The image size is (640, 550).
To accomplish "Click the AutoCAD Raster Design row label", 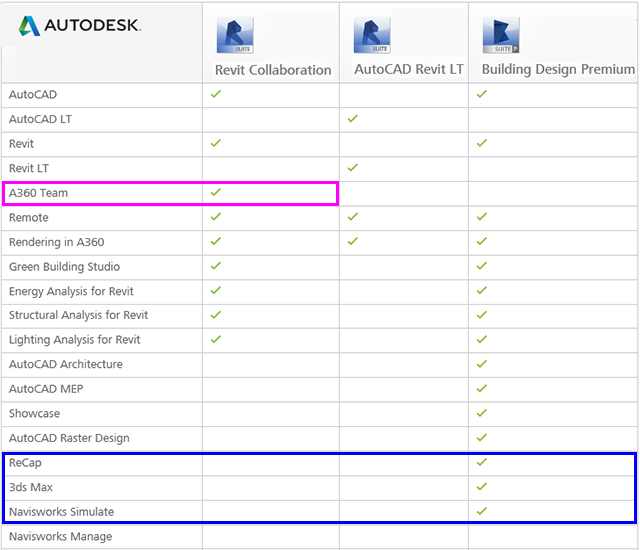I will [69, 438].
